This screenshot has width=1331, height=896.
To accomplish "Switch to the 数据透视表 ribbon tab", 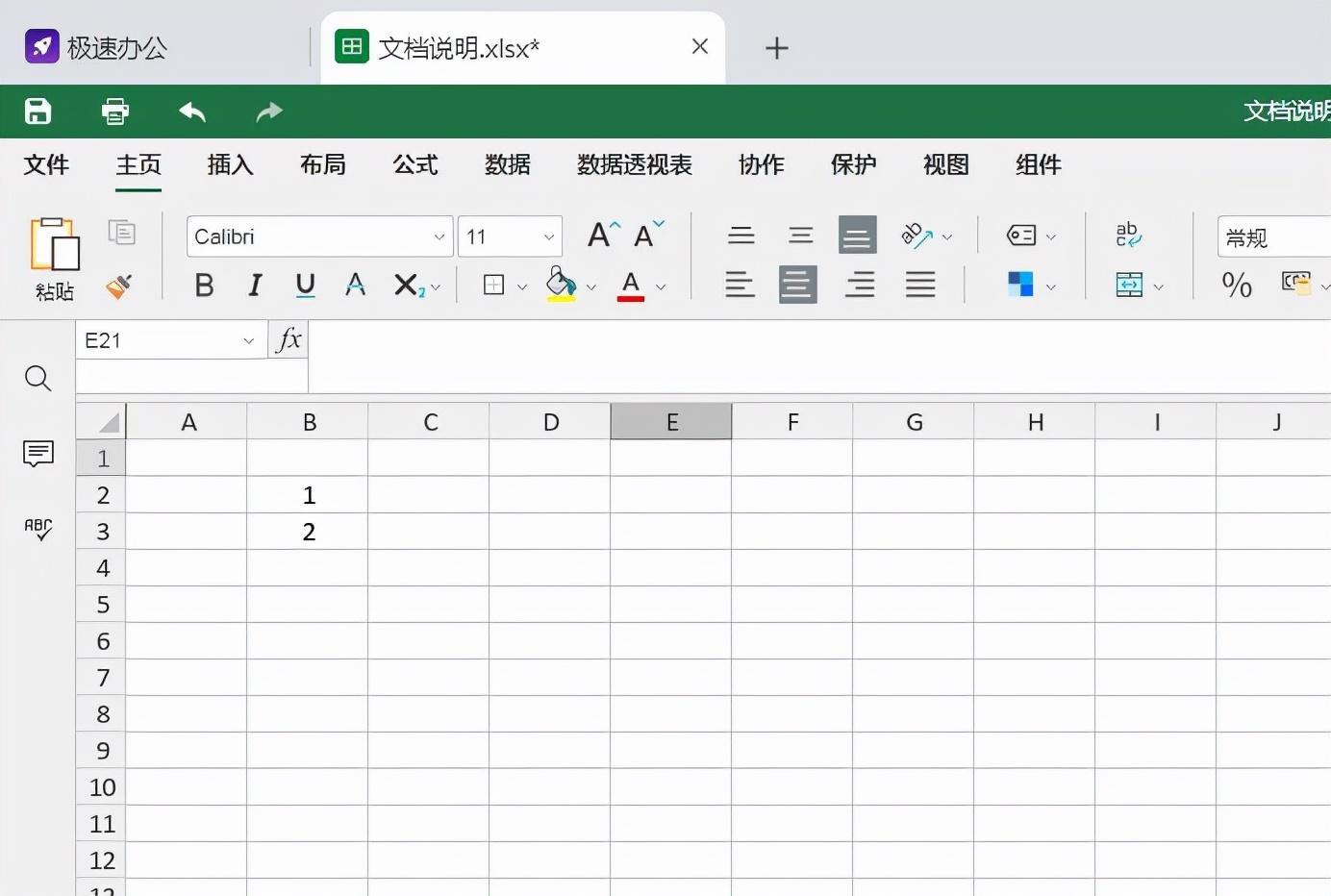I will click(x=635, y=164).
